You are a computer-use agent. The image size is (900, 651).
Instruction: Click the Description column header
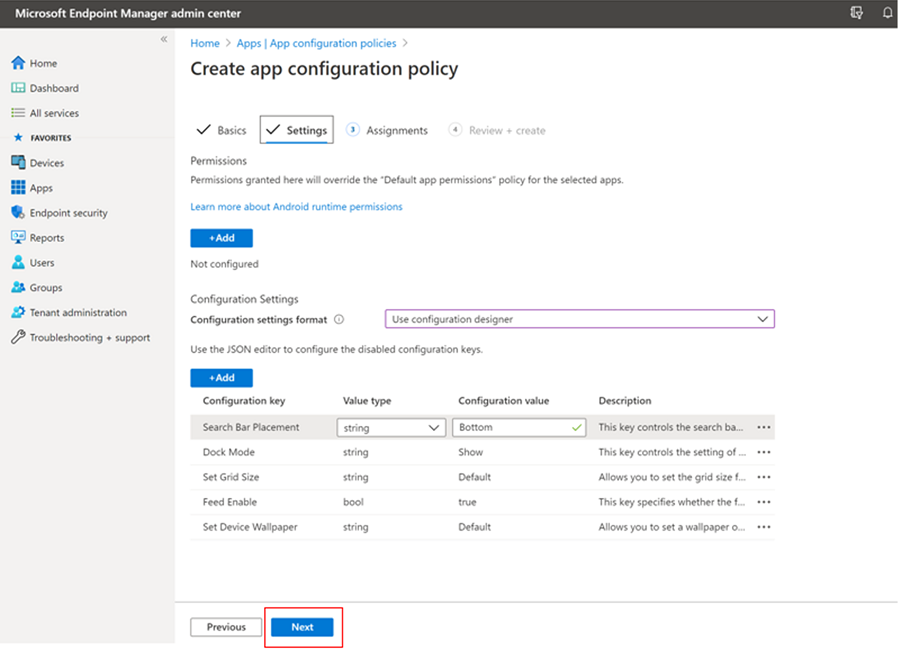[x=624, y=401]
